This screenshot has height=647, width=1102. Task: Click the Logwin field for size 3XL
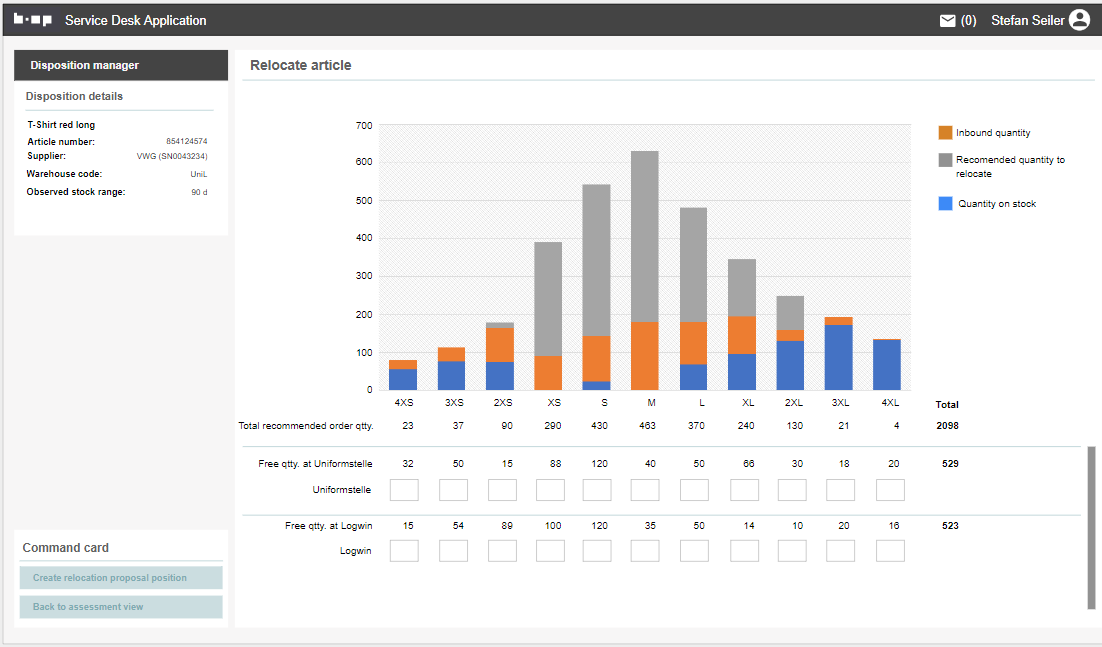pyautogui.click(x=840, y=551)
